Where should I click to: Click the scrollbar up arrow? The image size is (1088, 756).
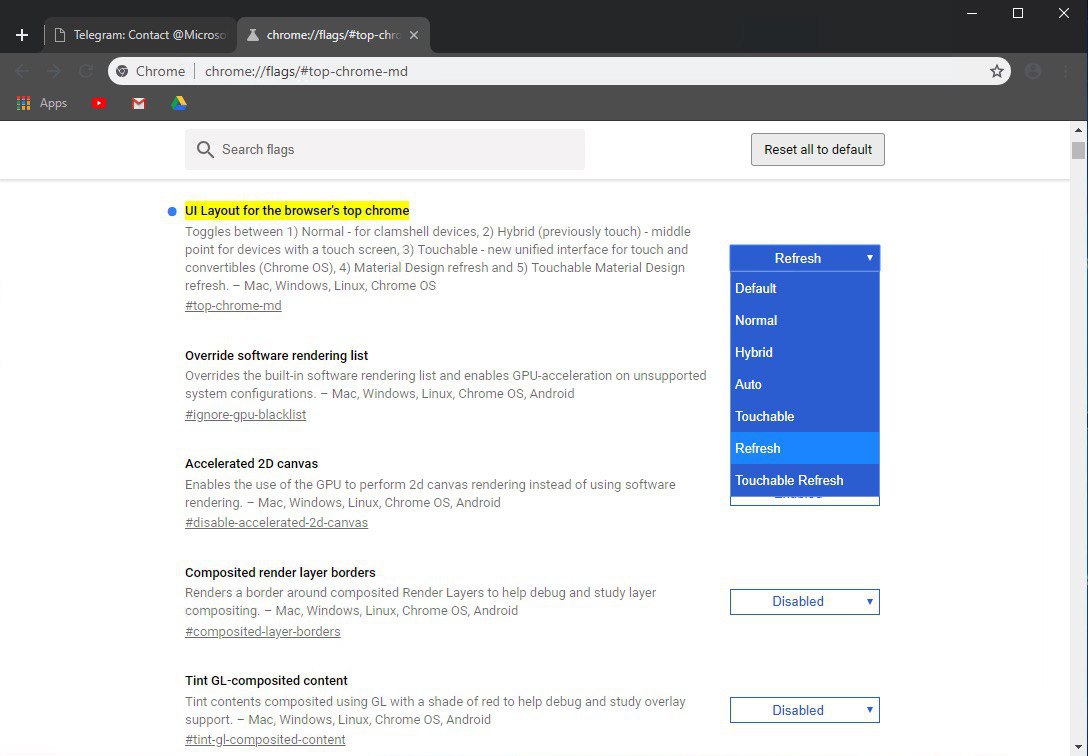click(1078, 130)
